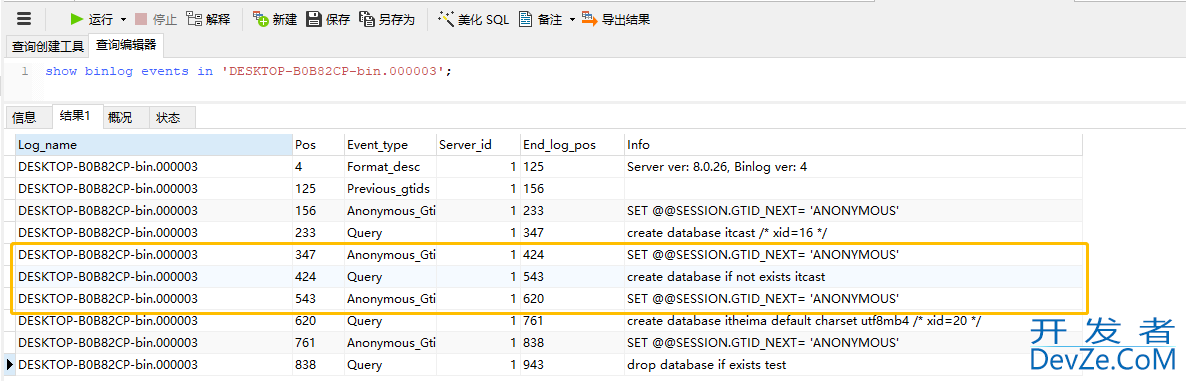Click the 停止 stop button
Screen dimensions: 1186x381
pyautogui.click(x=156, y=20)
